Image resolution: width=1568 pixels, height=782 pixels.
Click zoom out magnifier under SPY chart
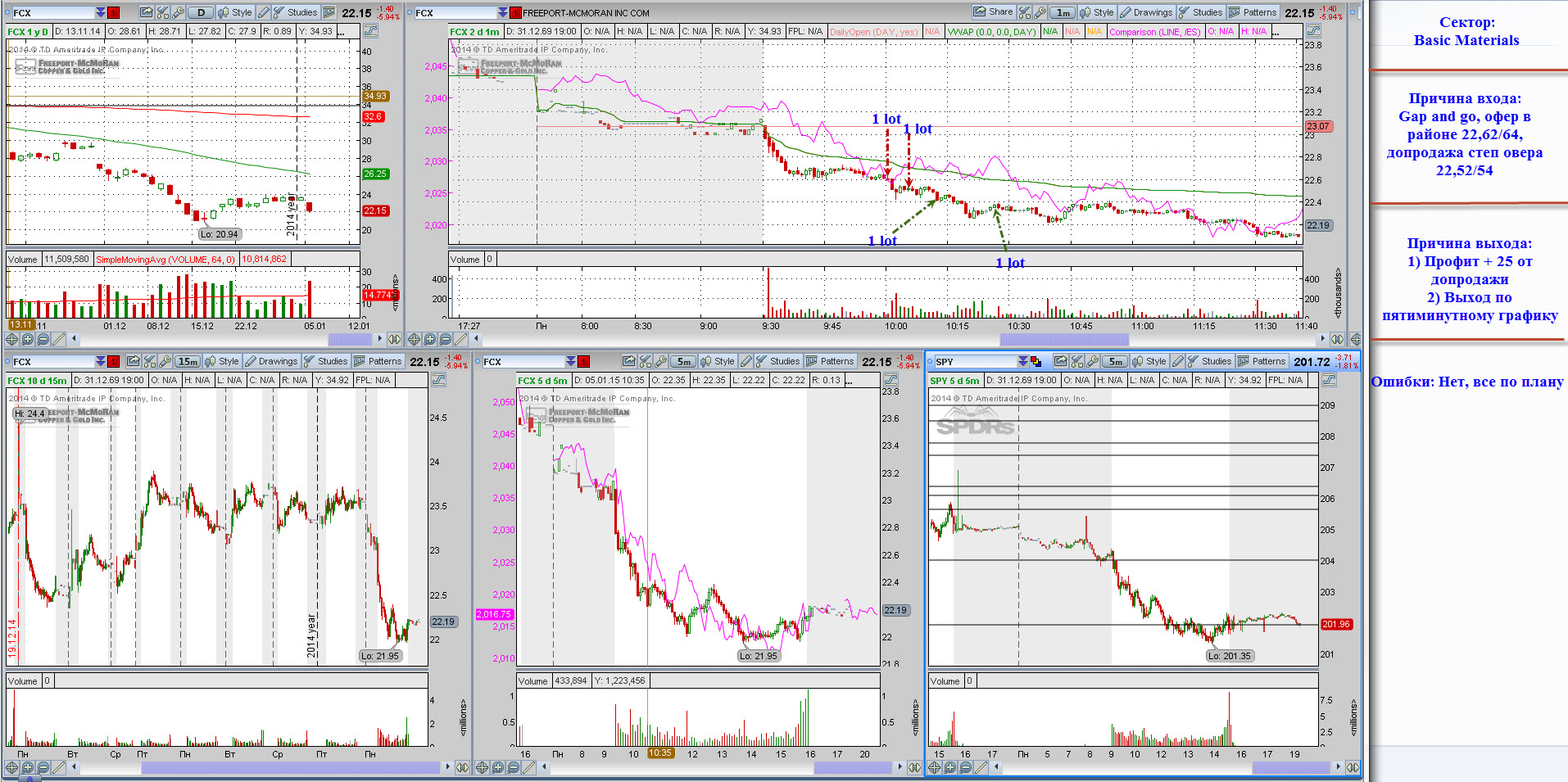tap(966, 767)
